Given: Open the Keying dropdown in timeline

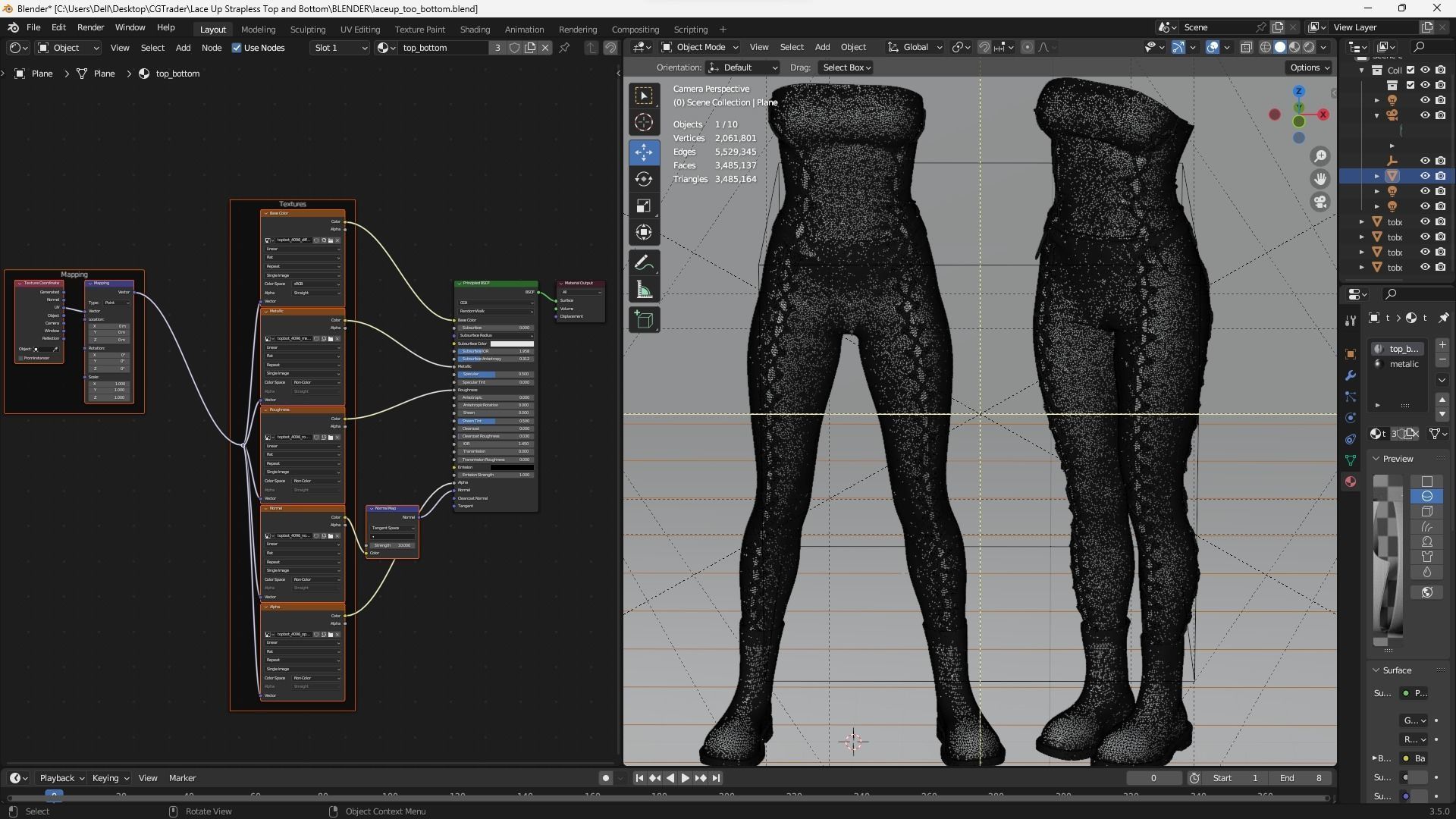Looking at the screenshot, I should click(110, 778).
